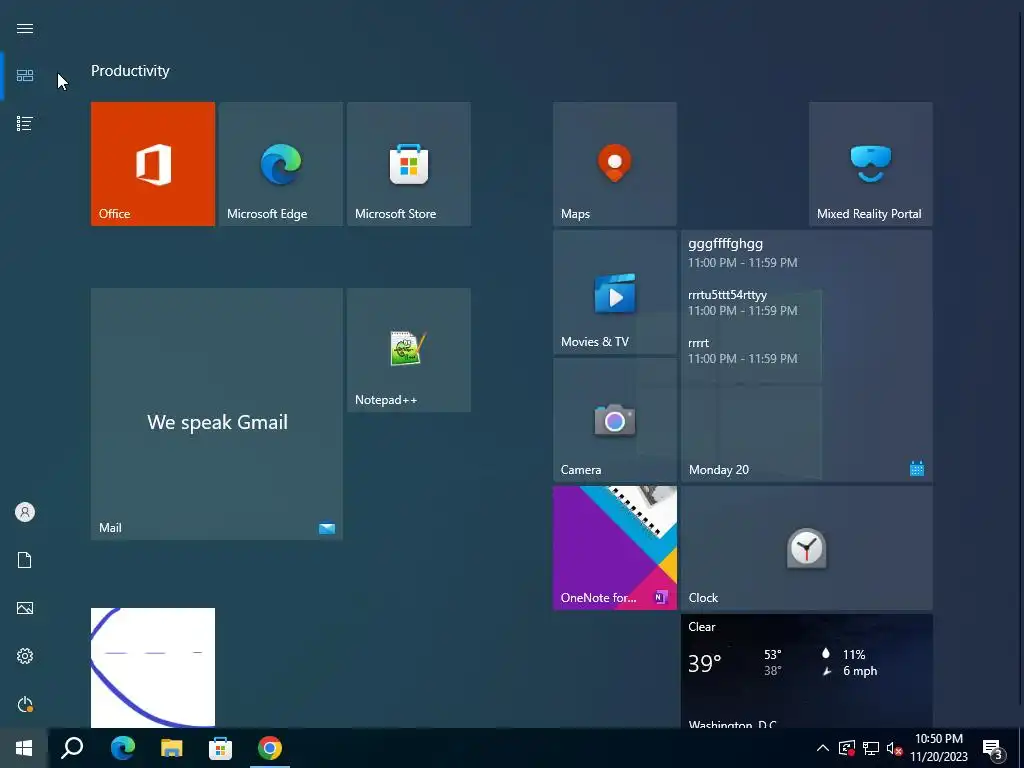Open the Office tile

(x=153, y=164)
